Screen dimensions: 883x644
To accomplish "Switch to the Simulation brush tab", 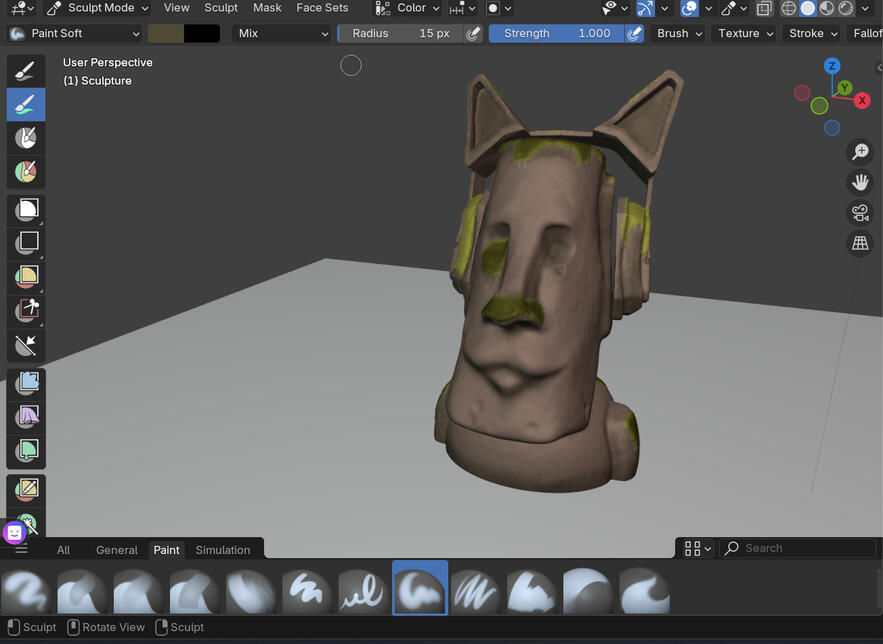I will point(222,550).
